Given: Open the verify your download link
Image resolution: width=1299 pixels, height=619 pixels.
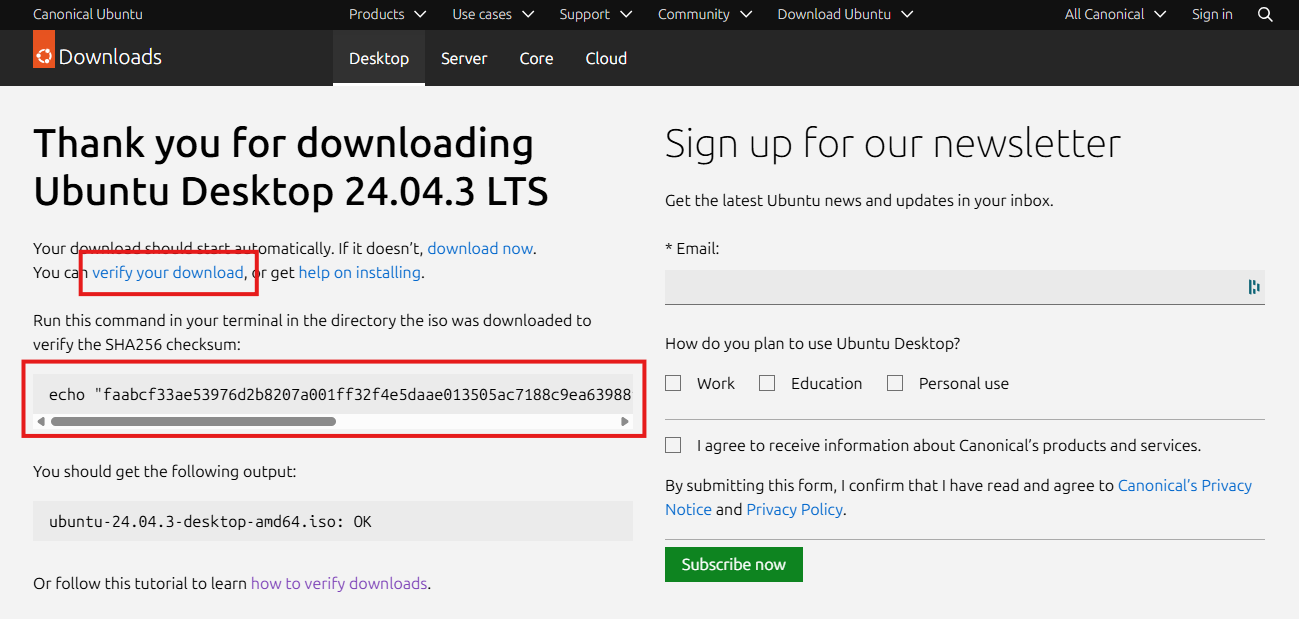Looking at the screenshot, I should click(168, 272).
